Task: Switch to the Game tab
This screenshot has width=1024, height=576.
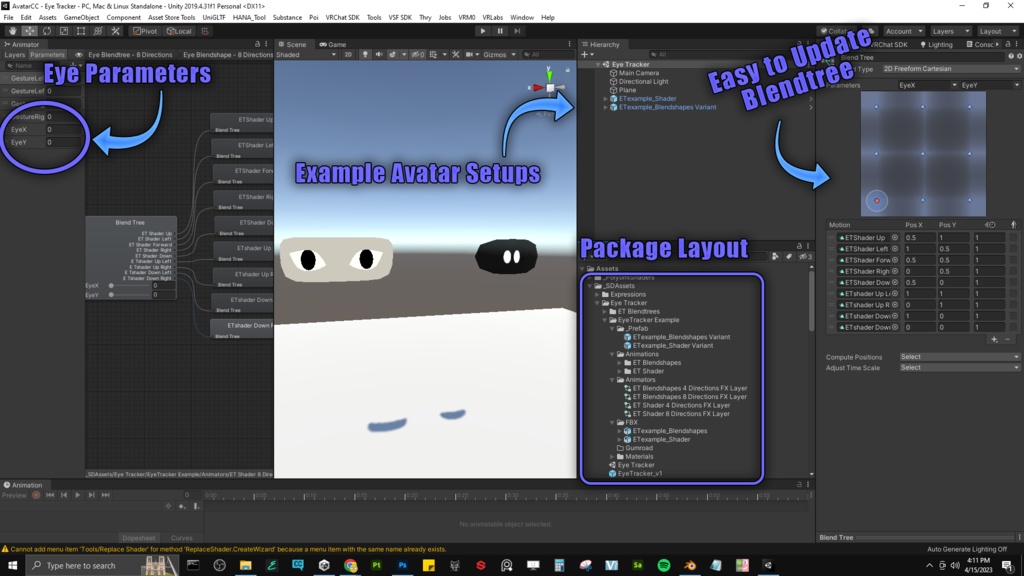Action: [331, 44]
